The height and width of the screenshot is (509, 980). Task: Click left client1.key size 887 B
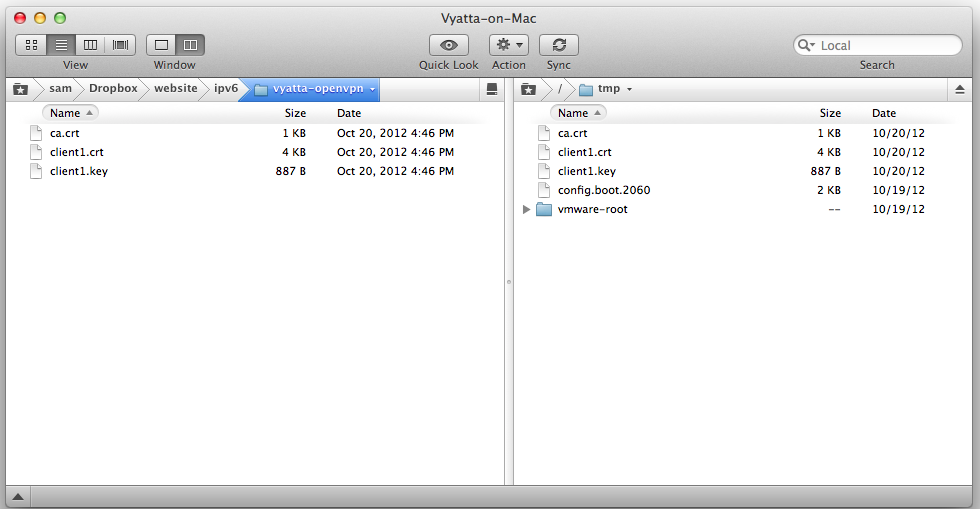(291, 171)
